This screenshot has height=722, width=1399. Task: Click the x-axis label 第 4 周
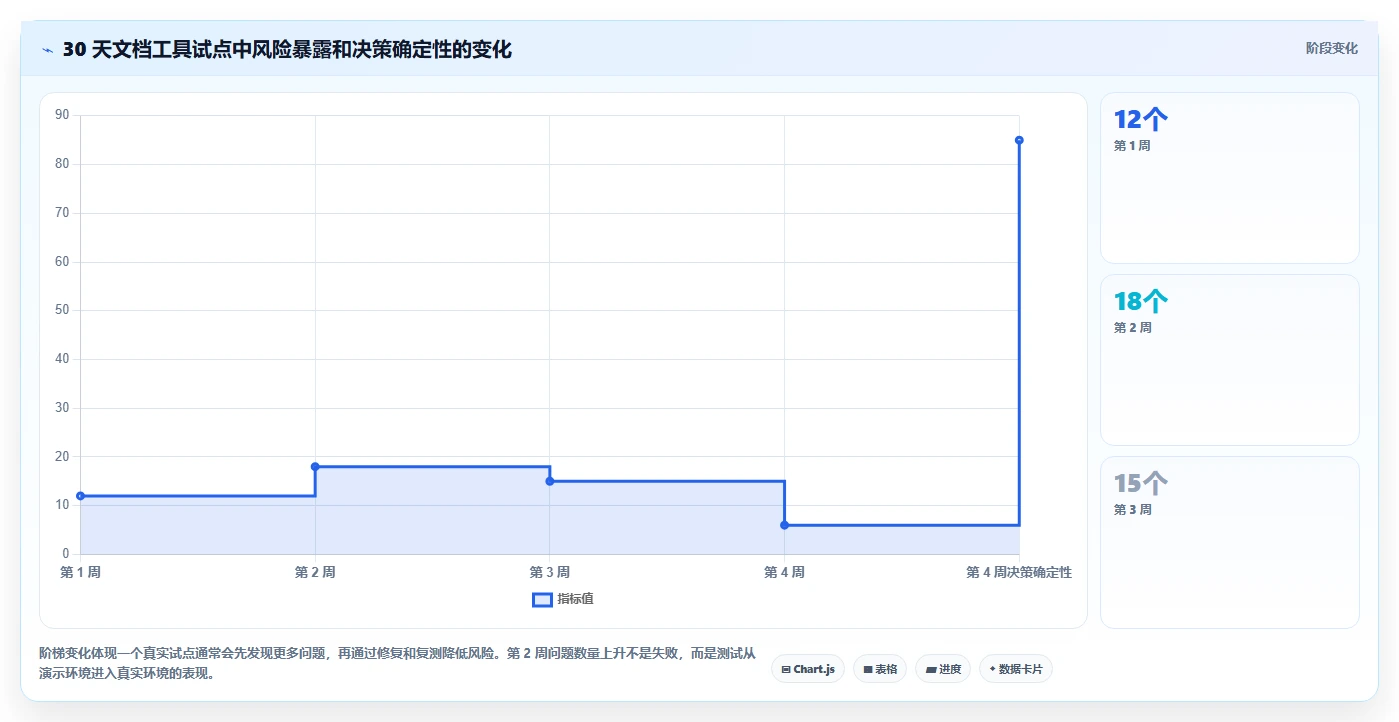point(784,572)
